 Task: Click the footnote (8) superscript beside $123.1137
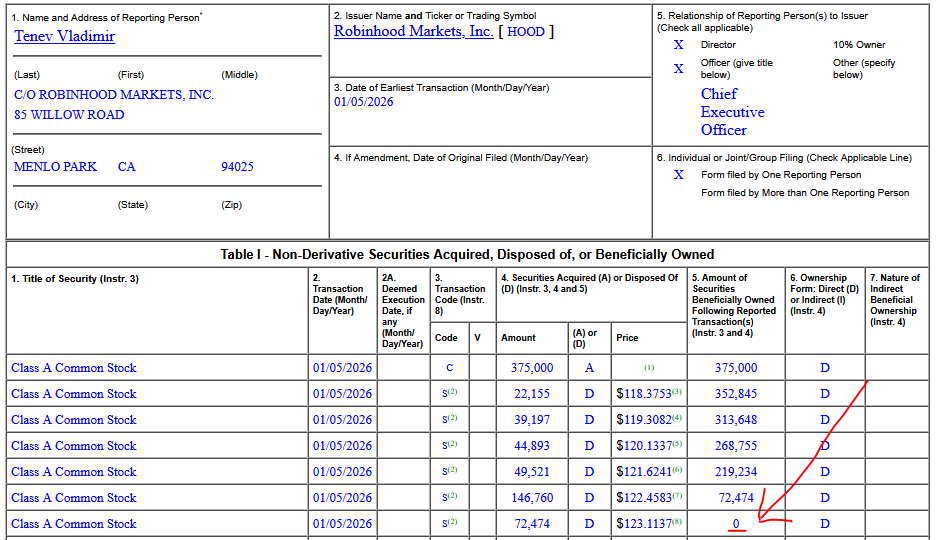[x=677, y=521]
